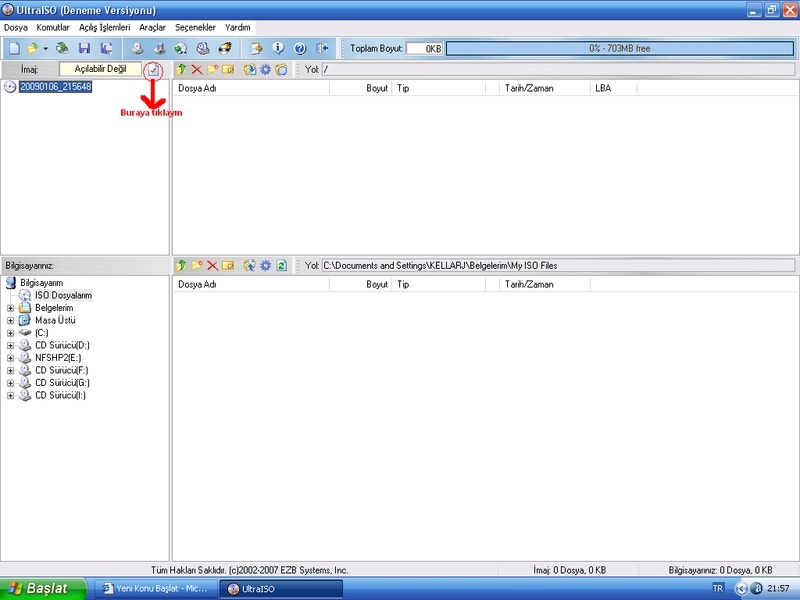Click the Convert image icon

[181, 48]
